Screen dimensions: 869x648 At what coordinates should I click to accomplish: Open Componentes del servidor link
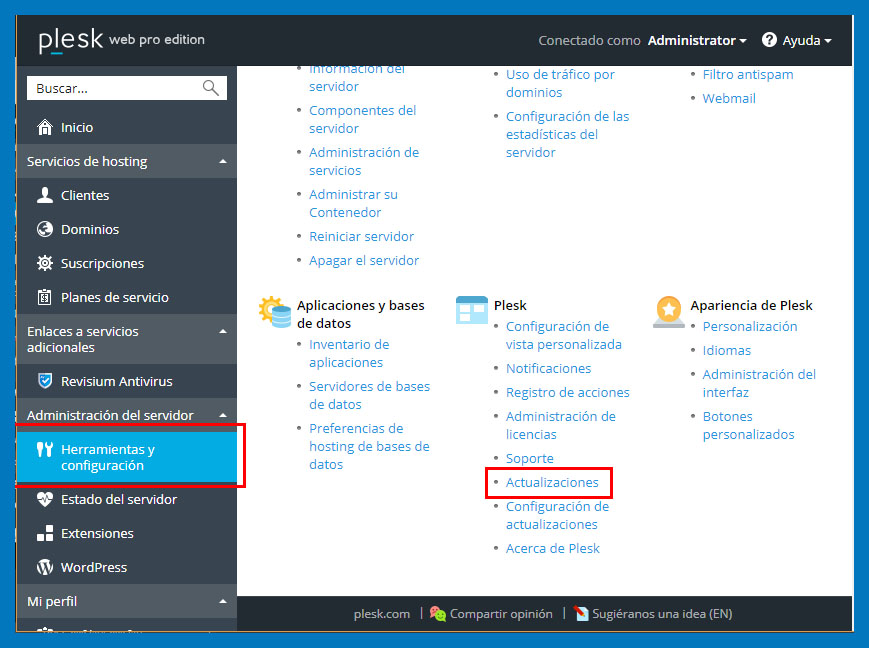362,119
